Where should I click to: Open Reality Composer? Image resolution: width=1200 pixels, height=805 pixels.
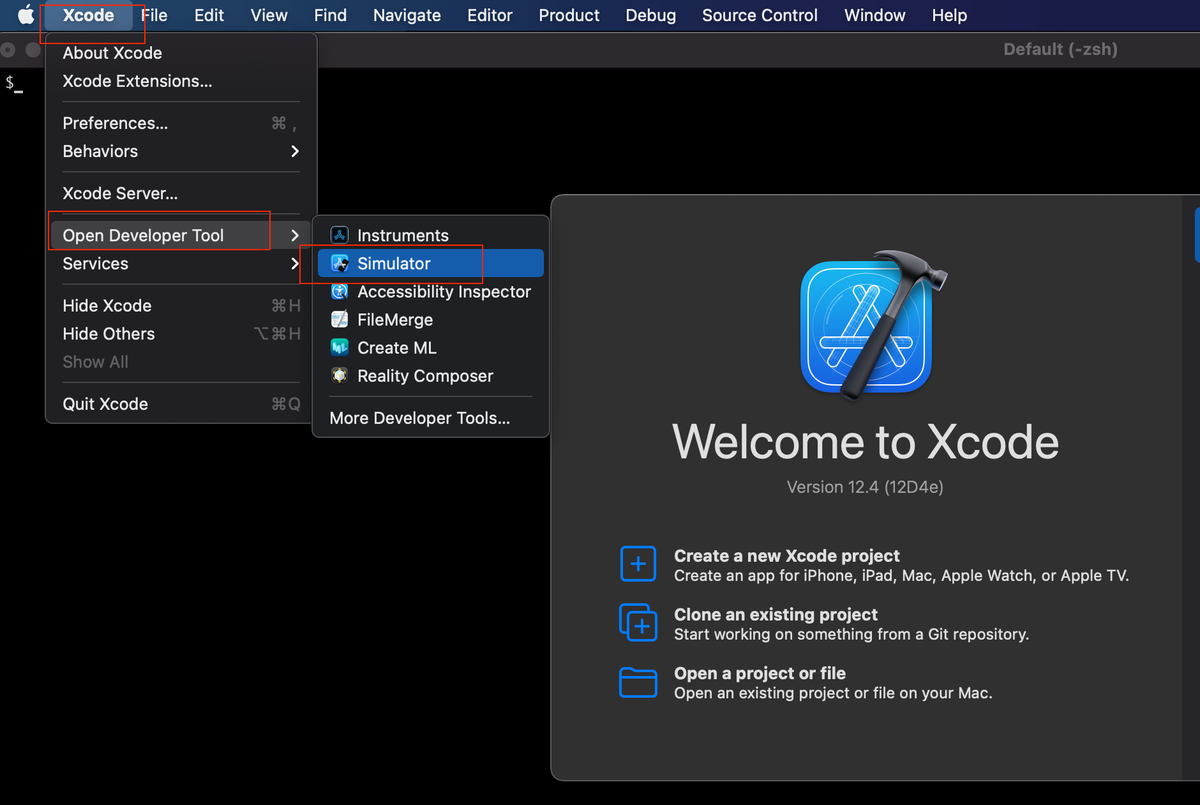pos(425,376)
